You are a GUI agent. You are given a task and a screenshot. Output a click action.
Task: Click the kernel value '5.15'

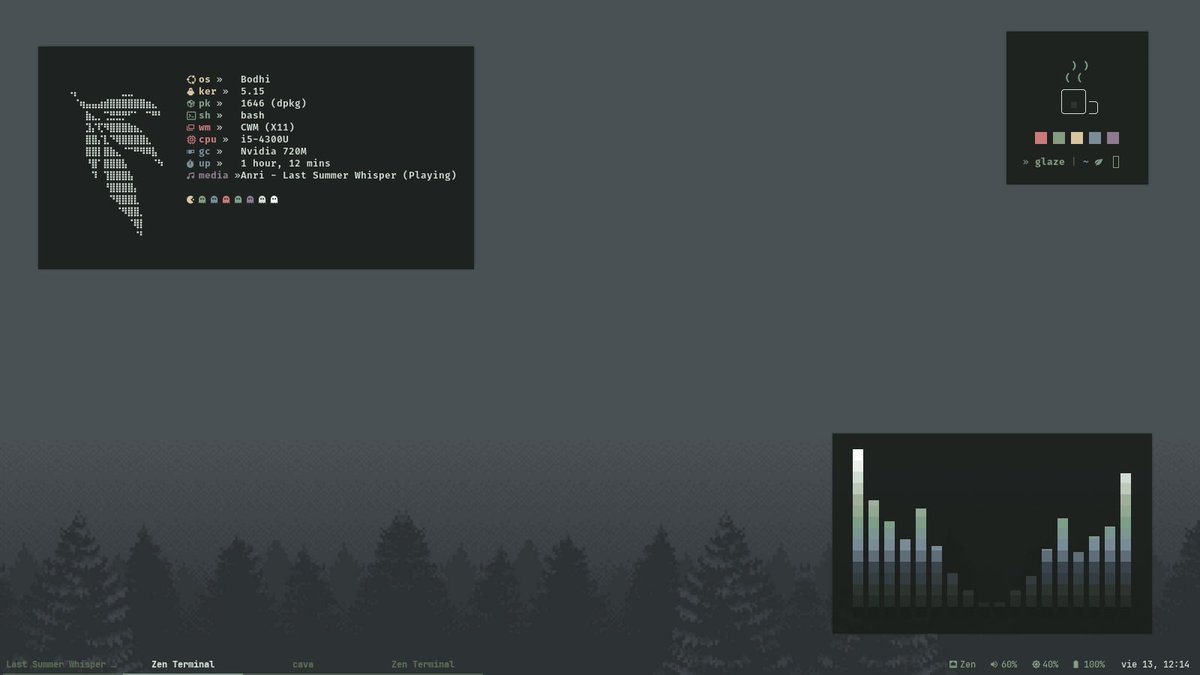(252, 91)
